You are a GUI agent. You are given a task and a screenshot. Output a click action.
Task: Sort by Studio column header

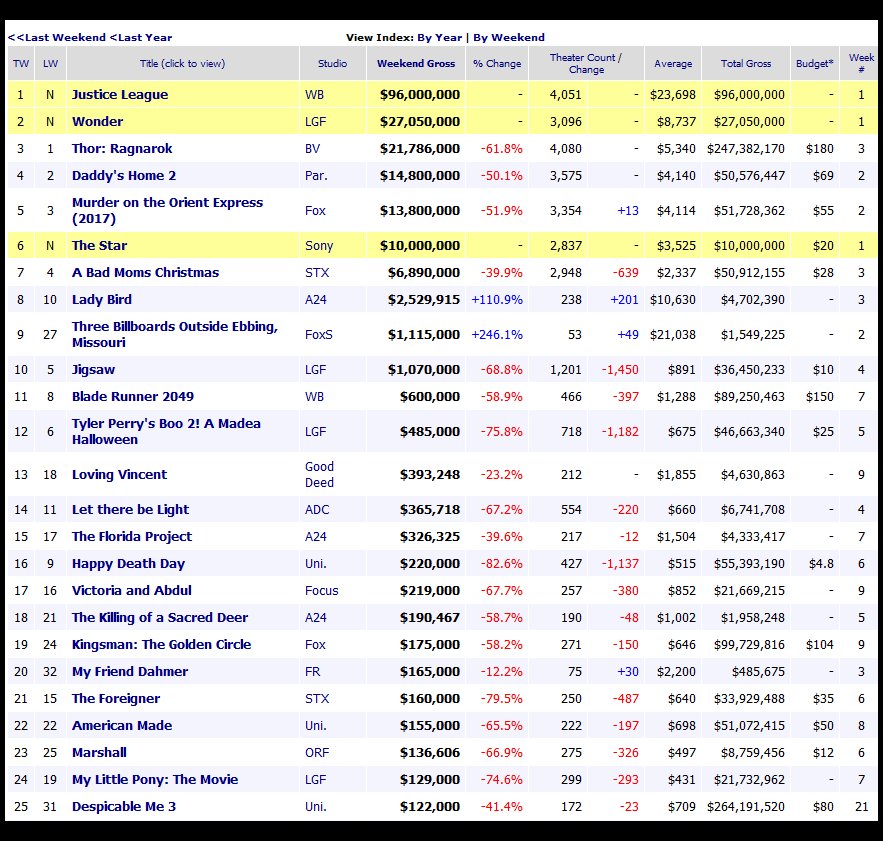(x=332, y=64)
